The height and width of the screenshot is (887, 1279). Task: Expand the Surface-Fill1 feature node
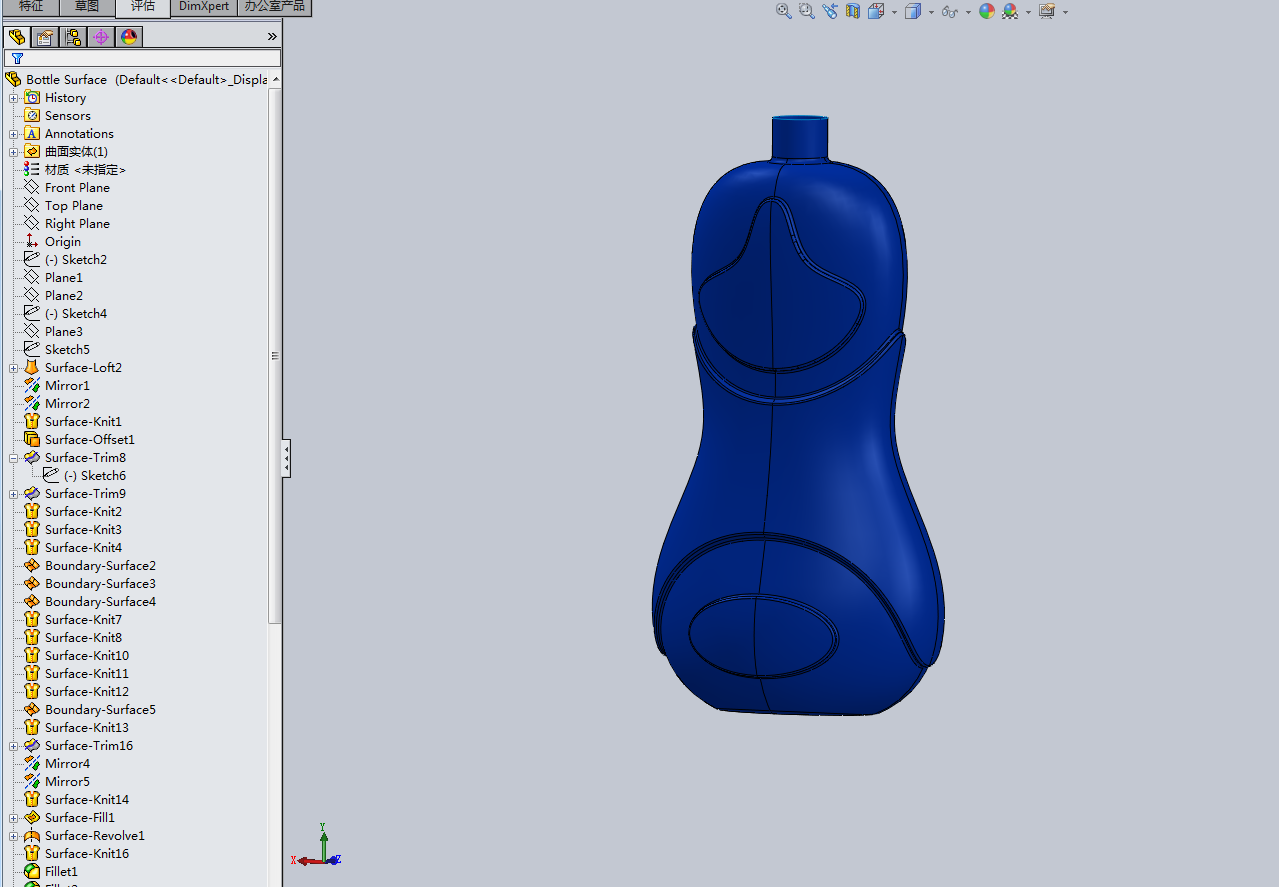click(14, 818)
